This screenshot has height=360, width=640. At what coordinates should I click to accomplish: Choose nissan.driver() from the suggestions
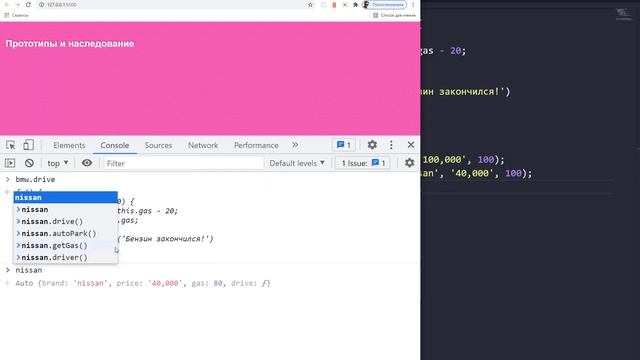click(65, 258)
